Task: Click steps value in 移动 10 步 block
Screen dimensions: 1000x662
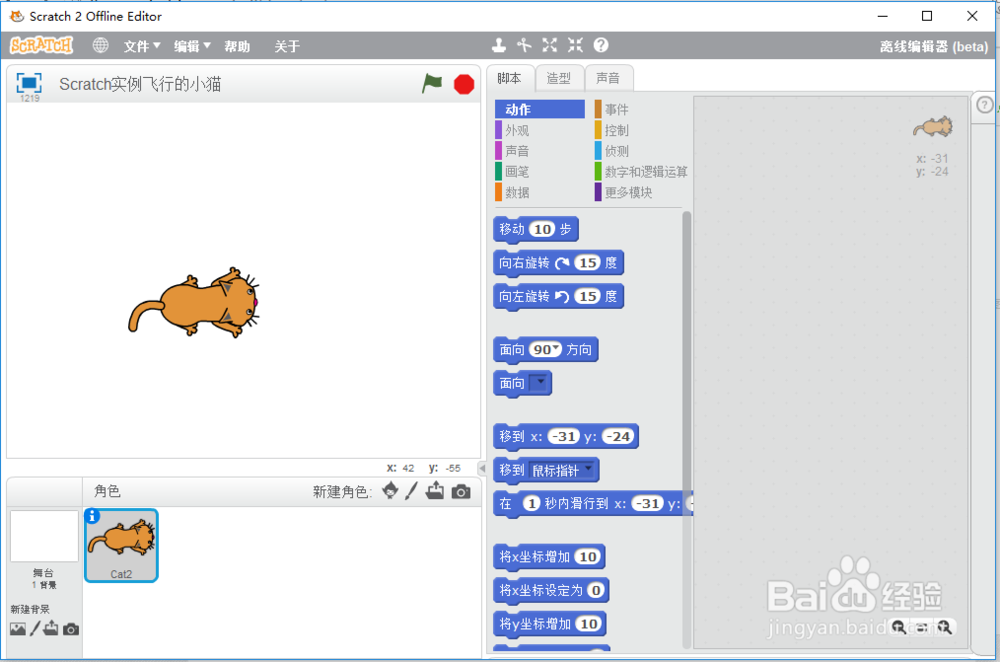Action: [x=542, y=229]
